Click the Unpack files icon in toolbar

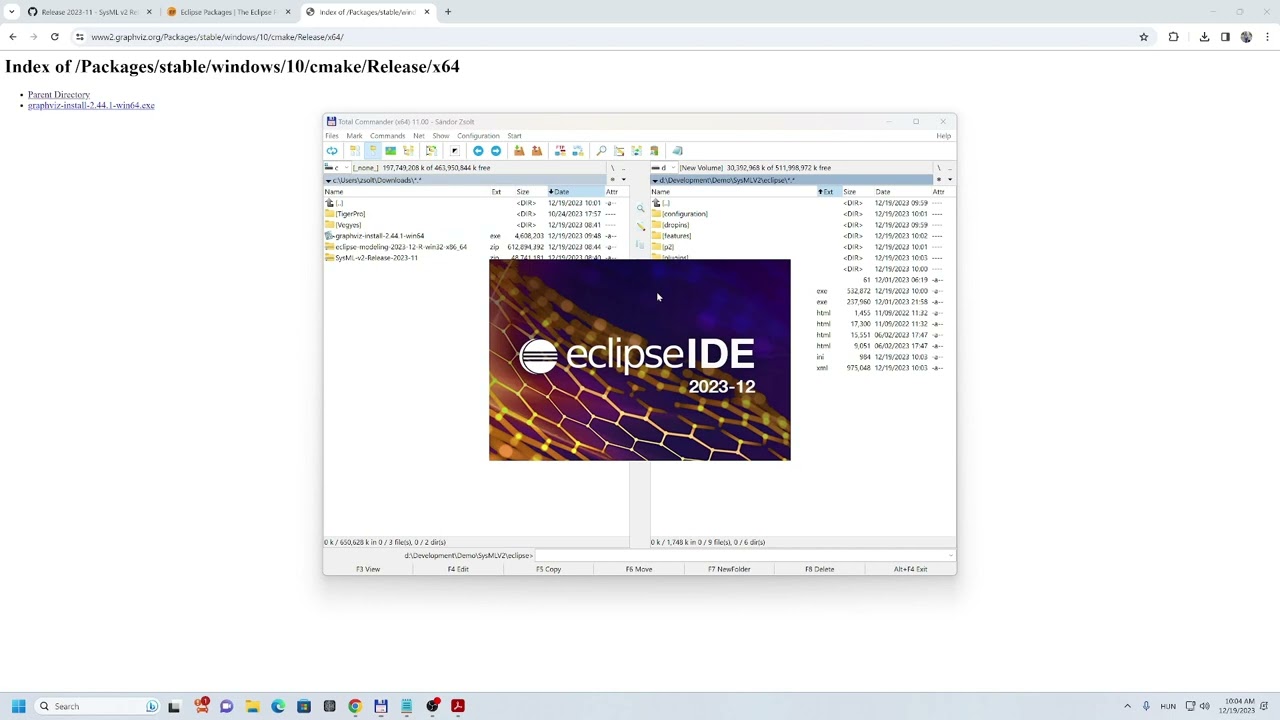pyautogui.click(x=537, y=151)
